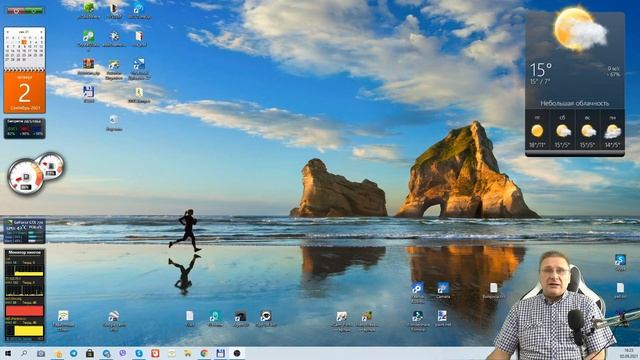
Task: Select Monday forecast in weather gadget
Action: (613, 131)
